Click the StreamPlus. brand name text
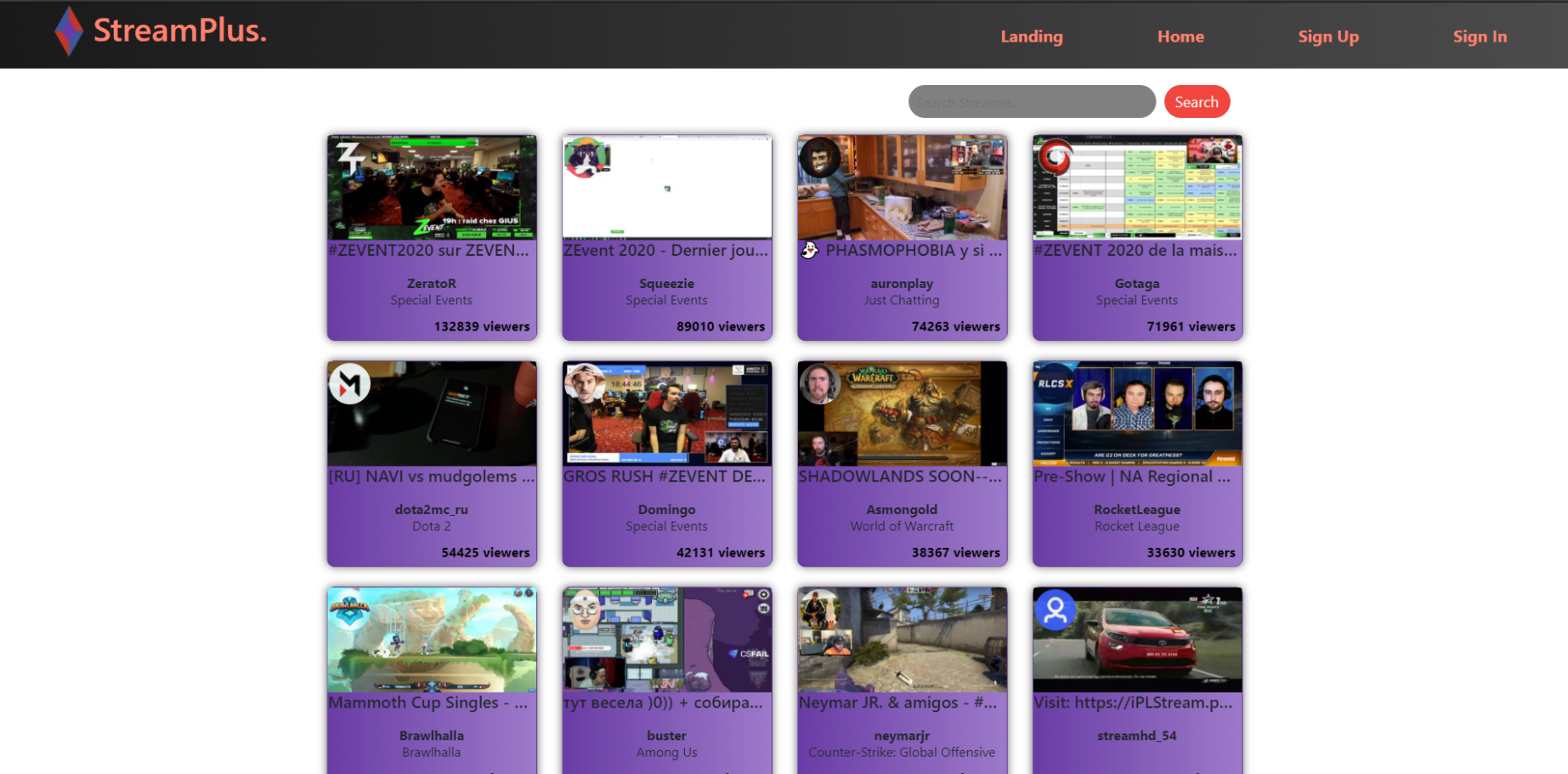This screenshot has height=774, width=1568. (x=180, y=31)
